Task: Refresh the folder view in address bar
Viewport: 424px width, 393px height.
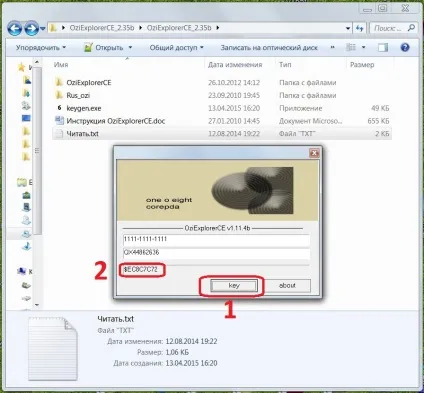Action: pyautogui.click(x=359, y=28)
